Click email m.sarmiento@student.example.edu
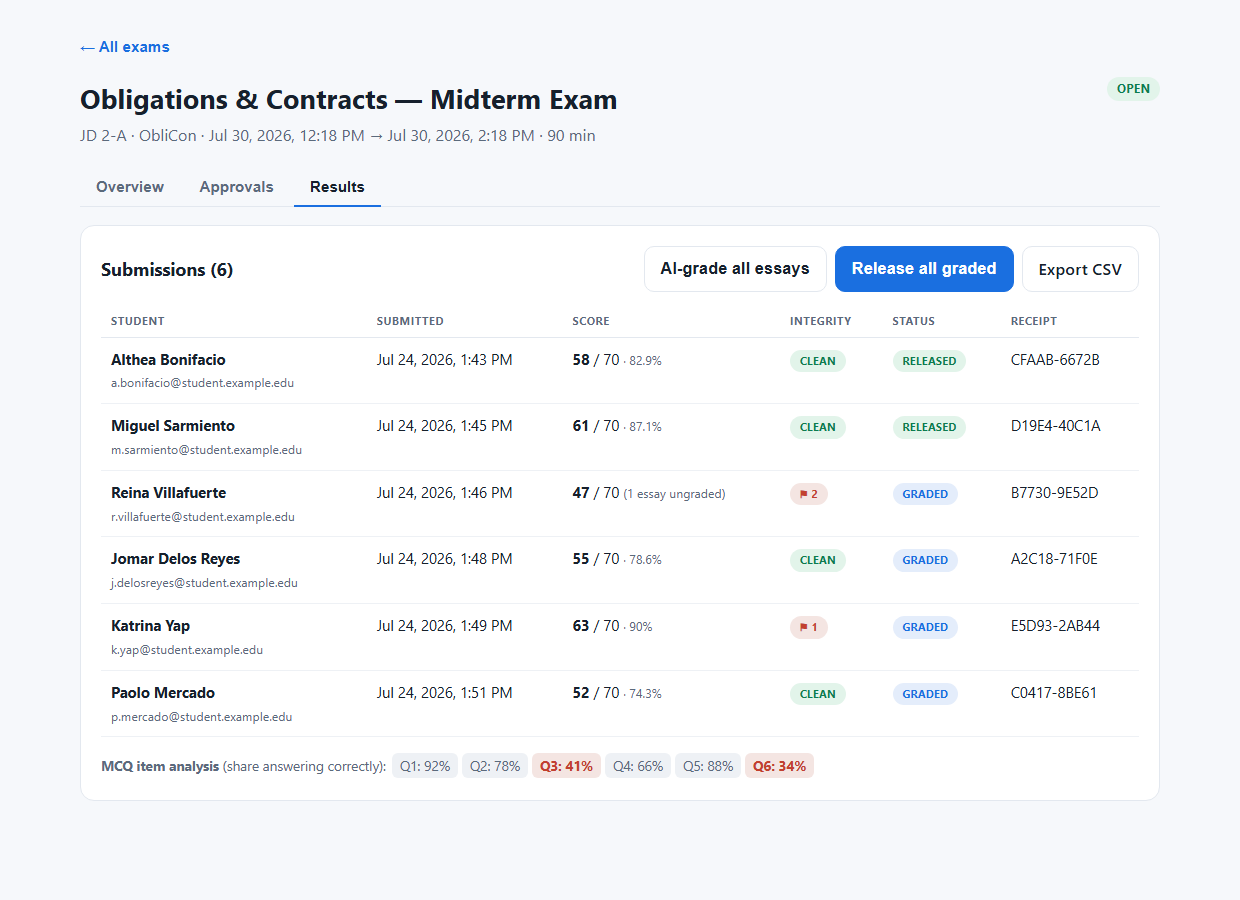The height and width of the screenshot is (900, 1240). (x=206, y=450)
